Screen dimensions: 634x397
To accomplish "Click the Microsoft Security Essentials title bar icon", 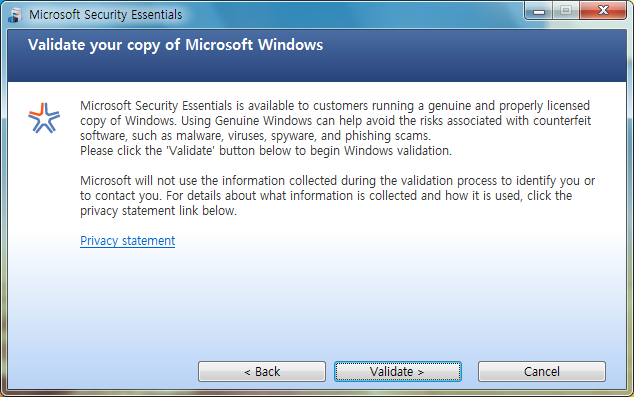I will click(15, 15).
